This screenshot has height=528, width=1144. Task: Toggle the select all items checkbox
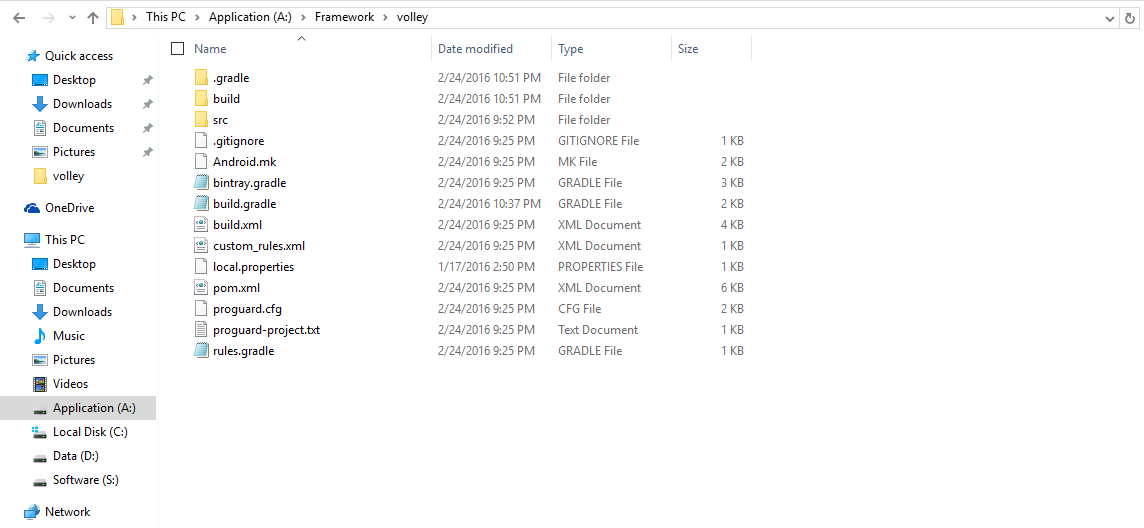[178, 49]
